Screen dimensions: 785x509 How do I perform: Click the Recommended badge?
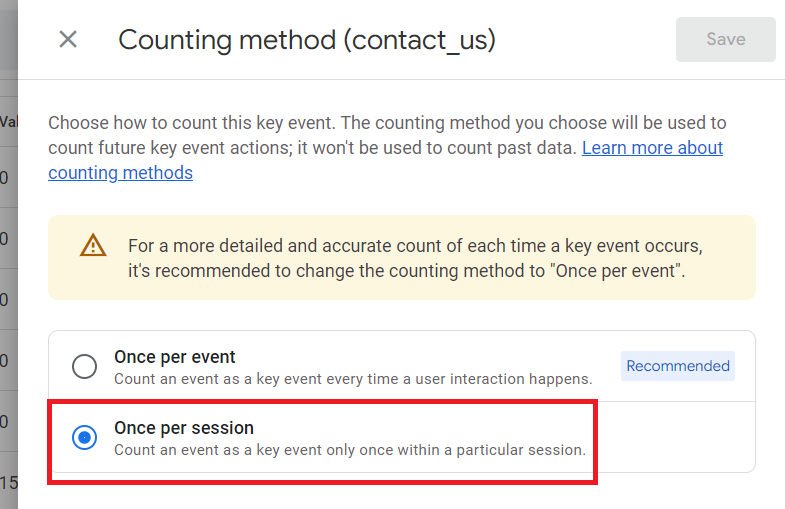678,366
